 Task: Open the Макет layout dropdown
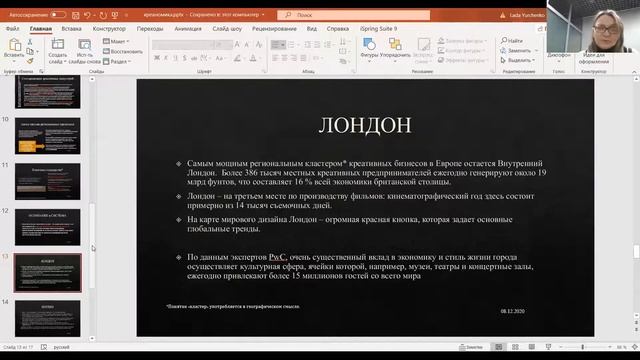point(116,41)
